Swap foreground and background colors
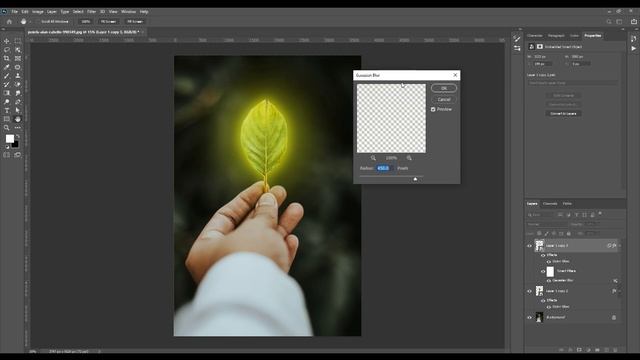Screen dimensions: 640x360 click(x=17, y=136)
